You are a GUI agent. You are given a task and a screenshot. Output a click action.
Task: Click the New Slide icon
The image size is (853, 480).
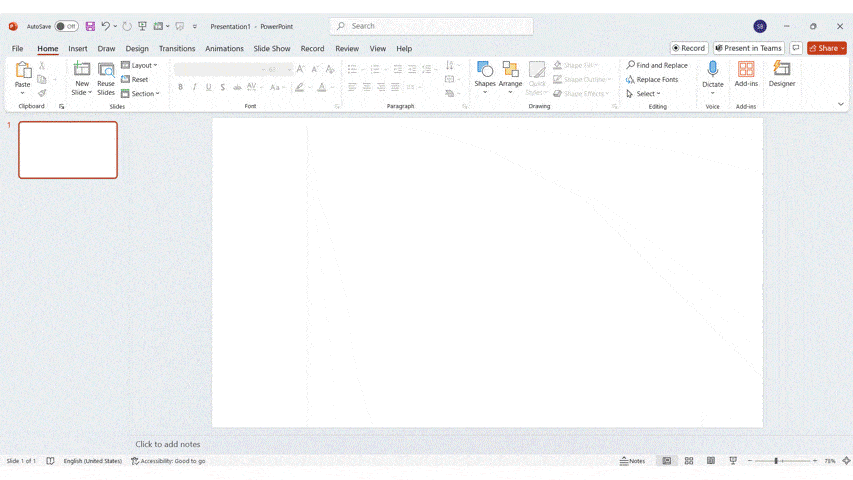[82, 69]
